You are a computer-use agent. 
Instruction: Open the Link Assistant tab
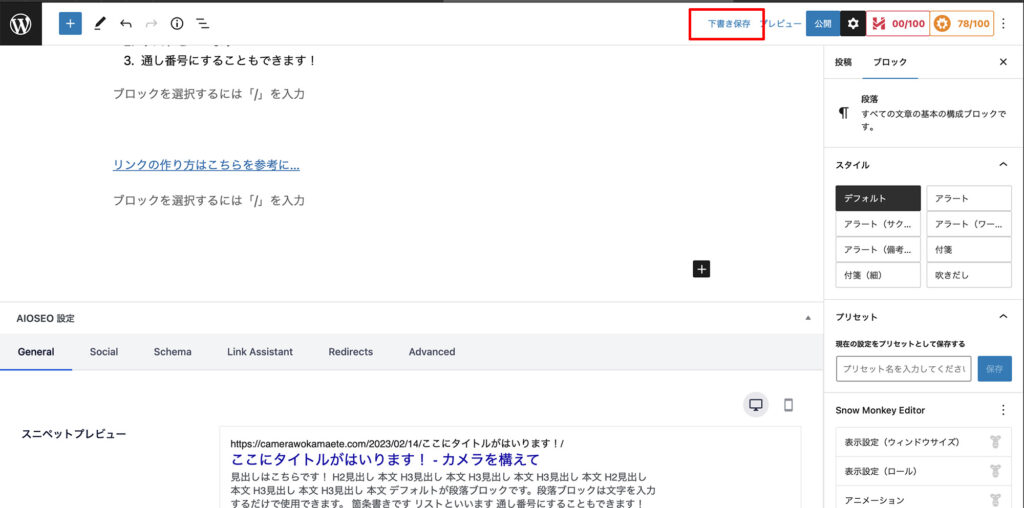(260, 351)
